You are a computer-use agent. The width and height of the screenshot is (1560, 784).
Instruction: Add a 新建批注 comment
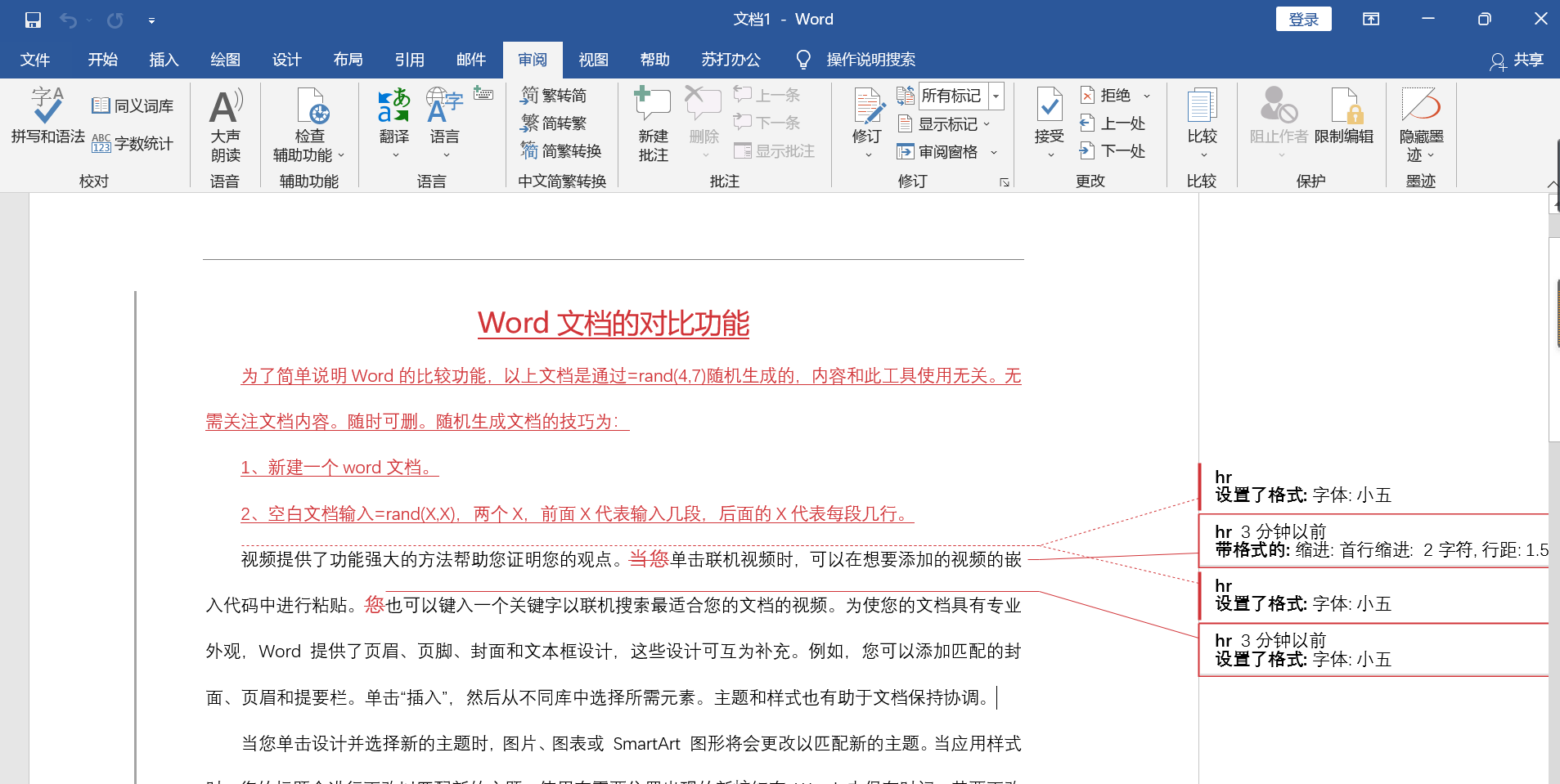point(654,125)
